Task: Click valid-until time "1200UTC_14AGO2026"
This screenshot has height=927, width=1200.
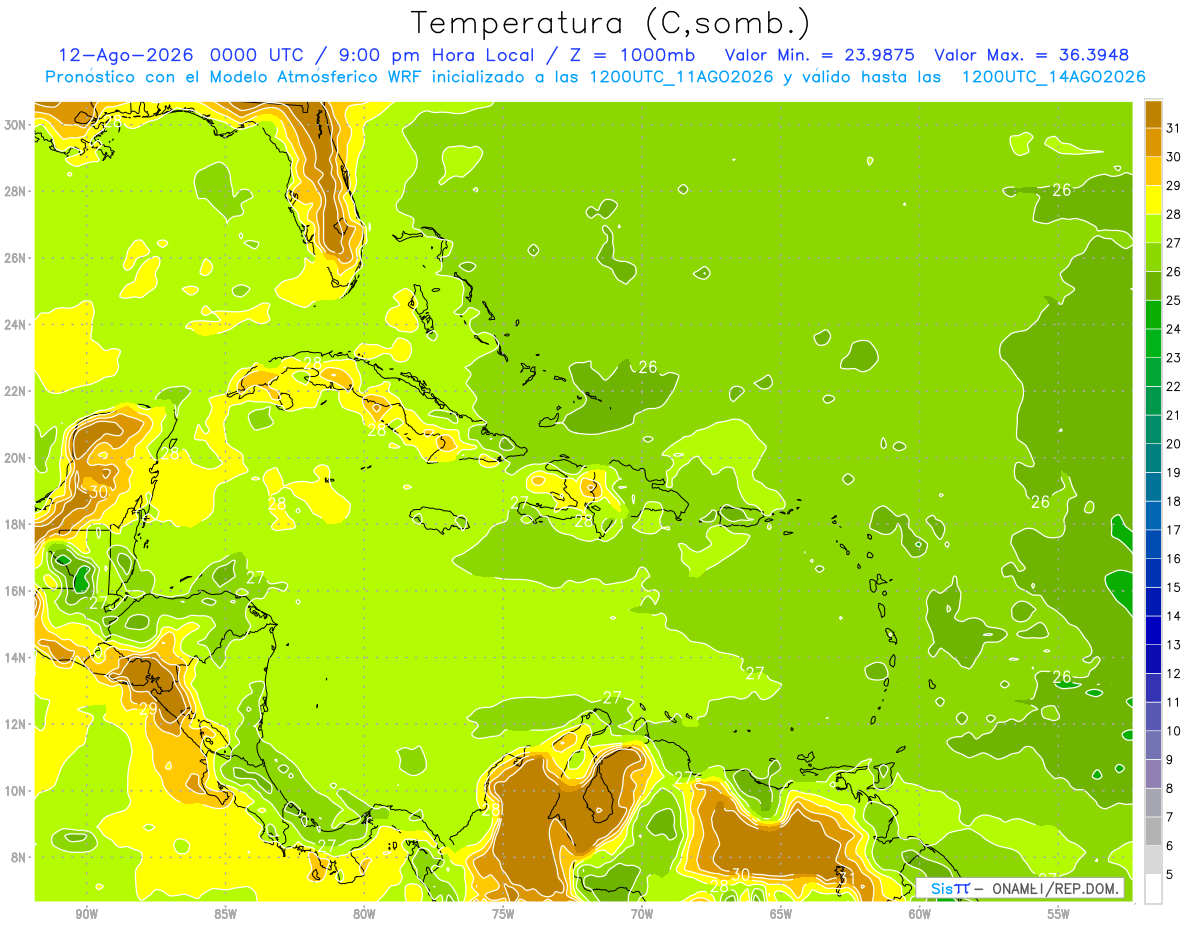Action: point(1053,77)
